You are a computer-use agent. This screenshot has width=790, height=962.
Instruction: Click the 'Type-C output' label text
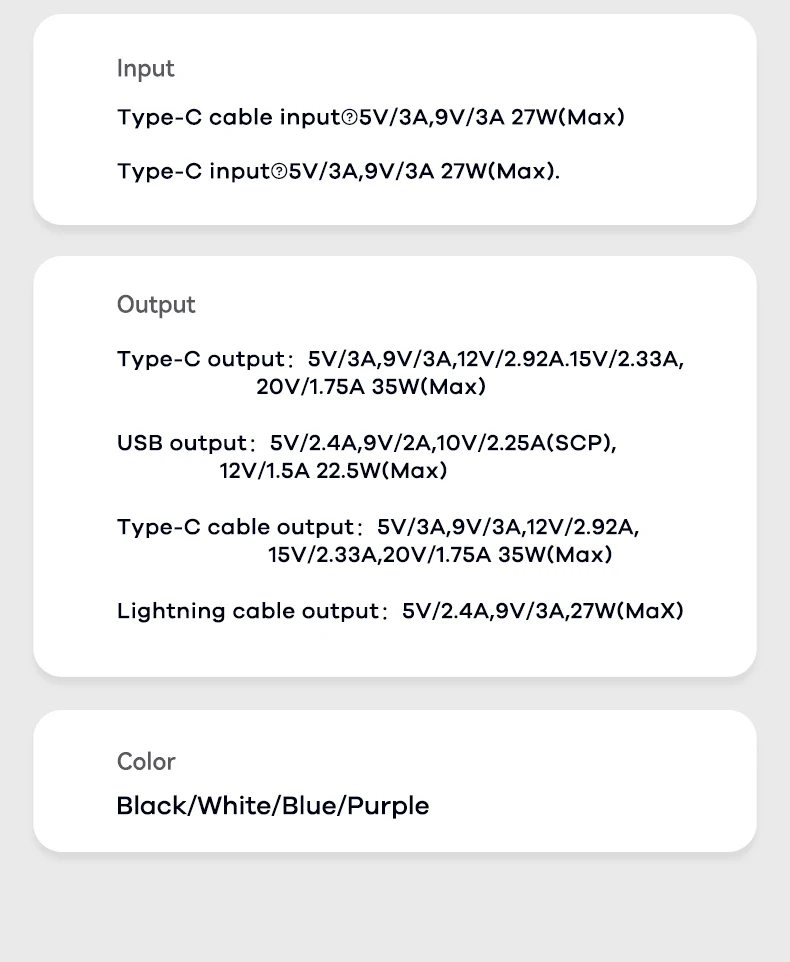click(x=201, y=359)
